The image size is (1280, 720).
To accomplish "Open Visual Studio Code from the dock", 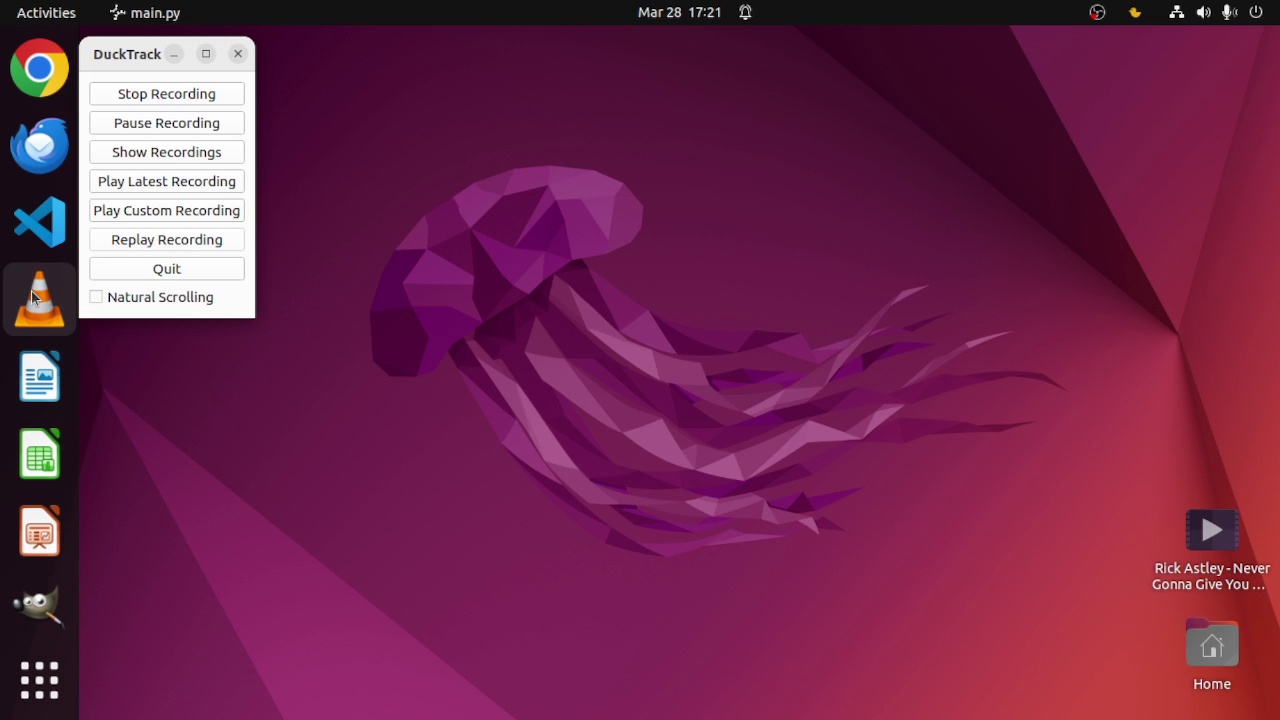I will point(40,222).
